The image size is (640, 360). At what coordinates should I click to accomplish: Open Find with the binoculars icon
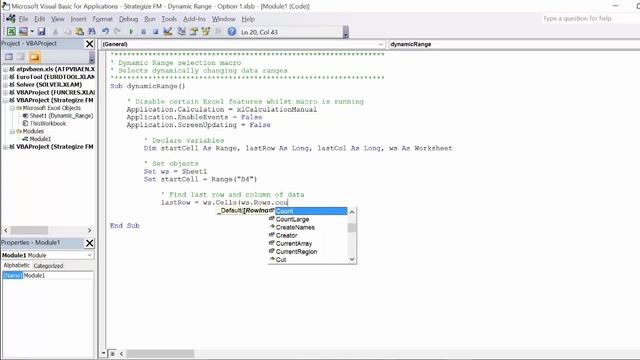point(92,31)
